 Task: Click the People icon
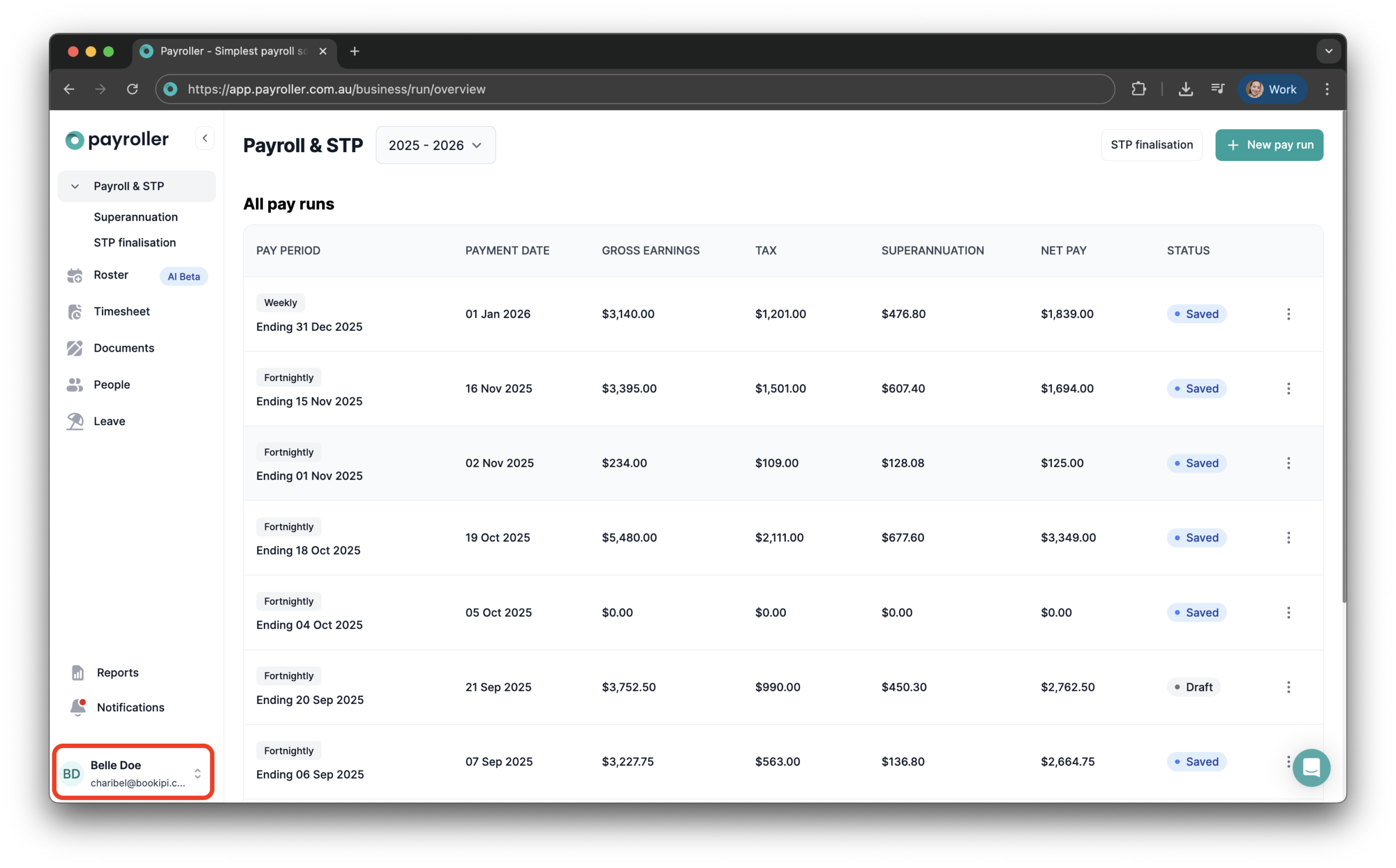(x=75, y=384)
